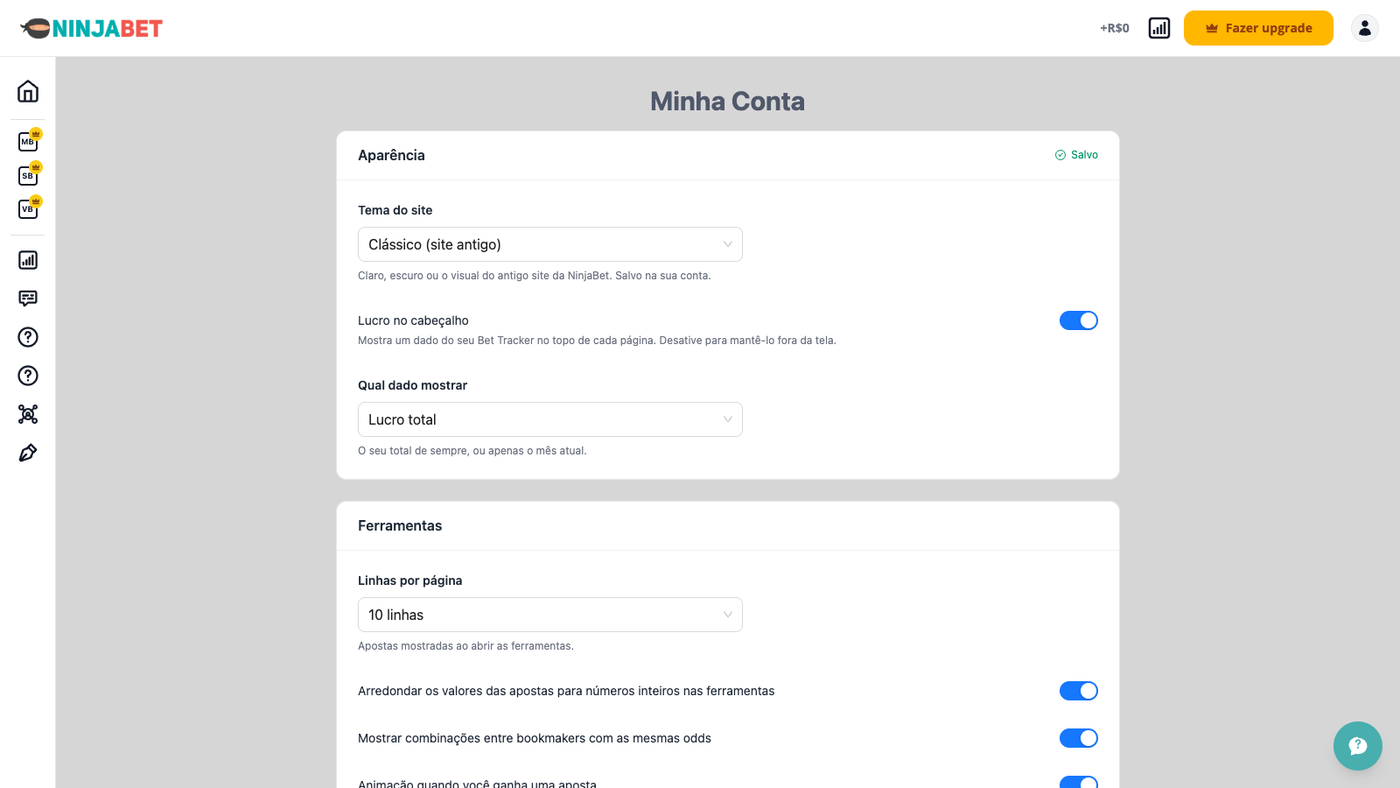This screenshot has height=788, width=1400.
Task: Open the community network icon in sidebar
Action: [28, 414]
